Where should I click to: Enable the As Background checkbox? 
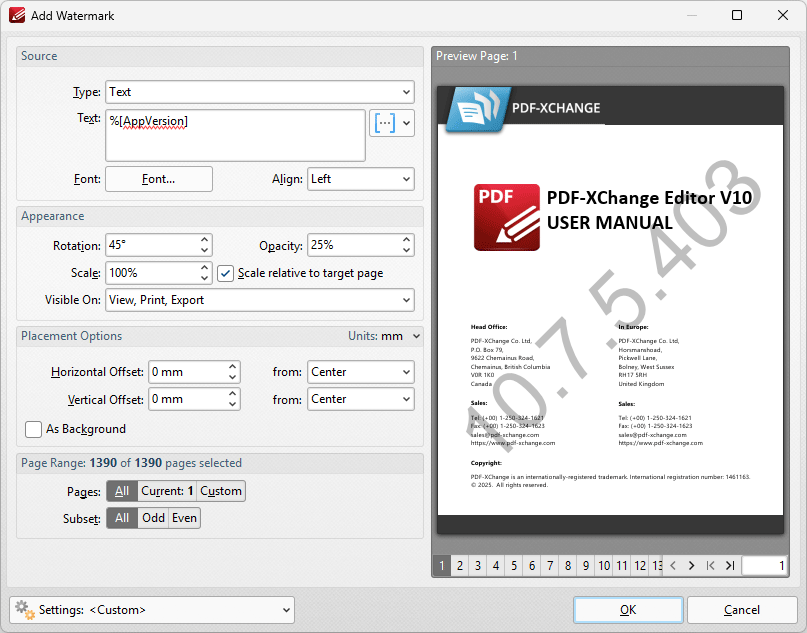[33, 429]
